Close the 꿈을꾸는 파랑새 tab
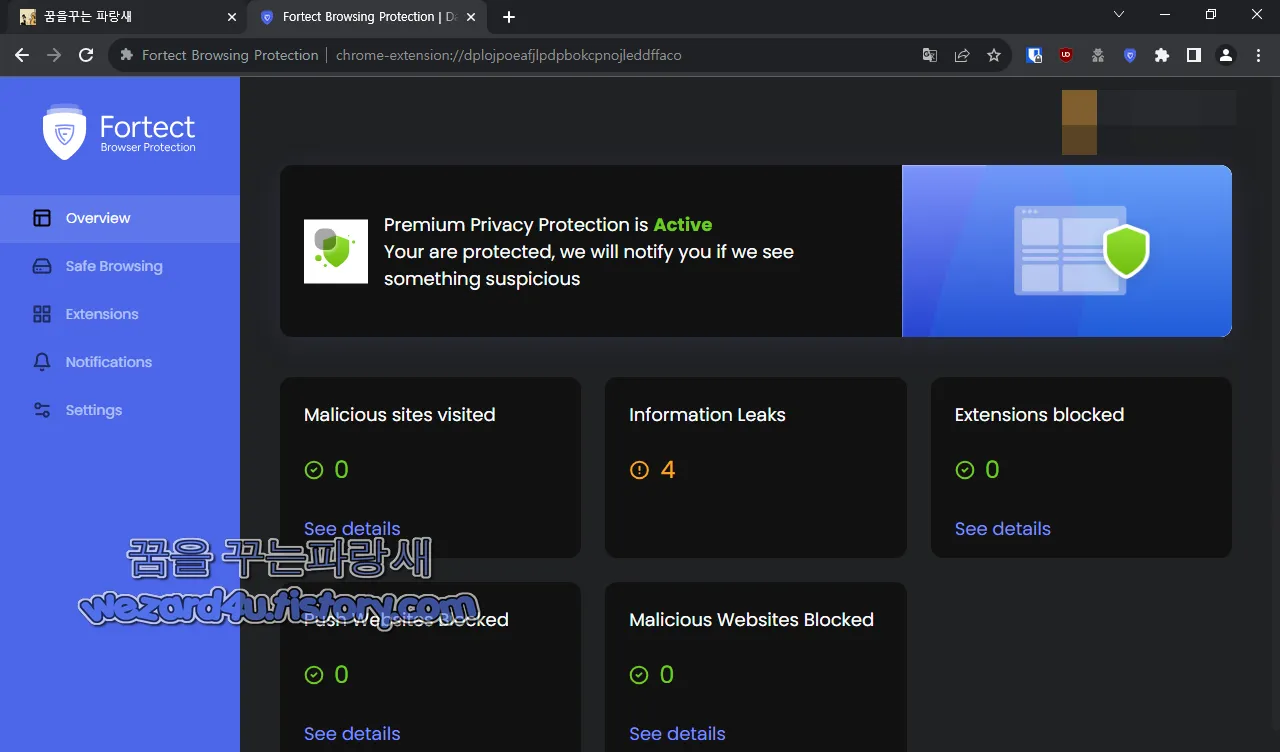Screen dimensions: 1280x752 (231, 17)
